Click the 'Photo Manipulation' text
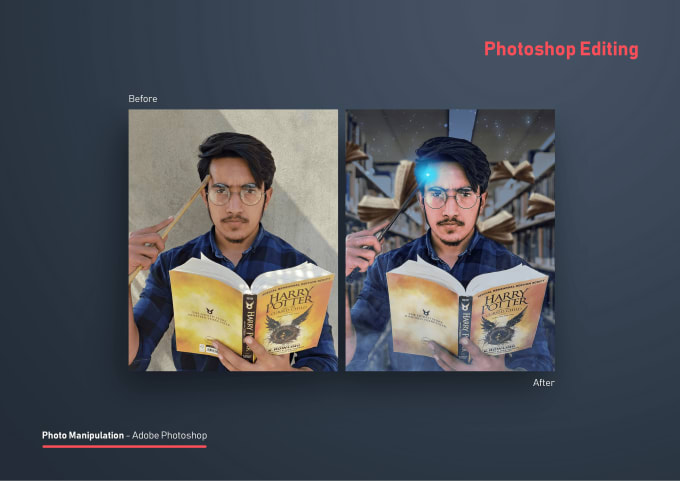 pos(83,435)
